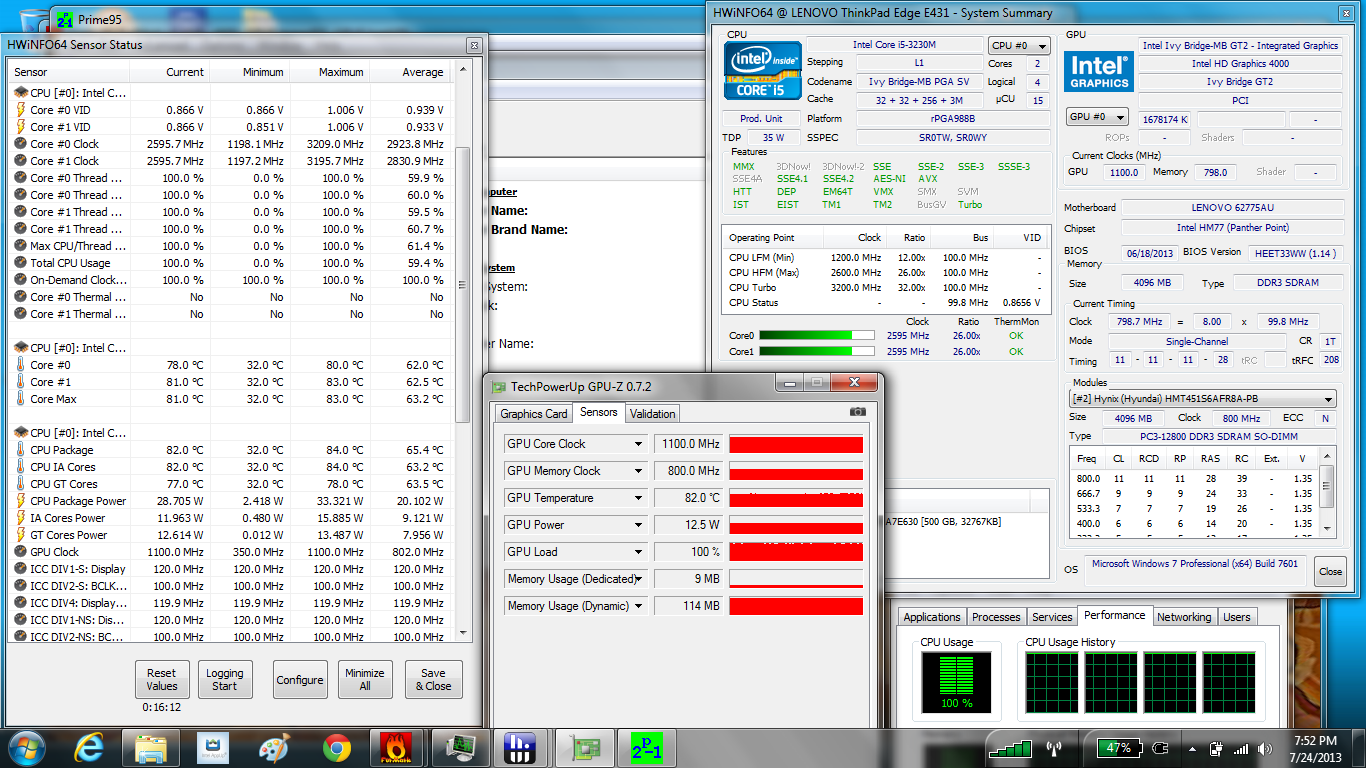Click Save & Close in HWiNFO
Image resolution: width=1366 pixels, height=768 pixels.
(434, 680)
